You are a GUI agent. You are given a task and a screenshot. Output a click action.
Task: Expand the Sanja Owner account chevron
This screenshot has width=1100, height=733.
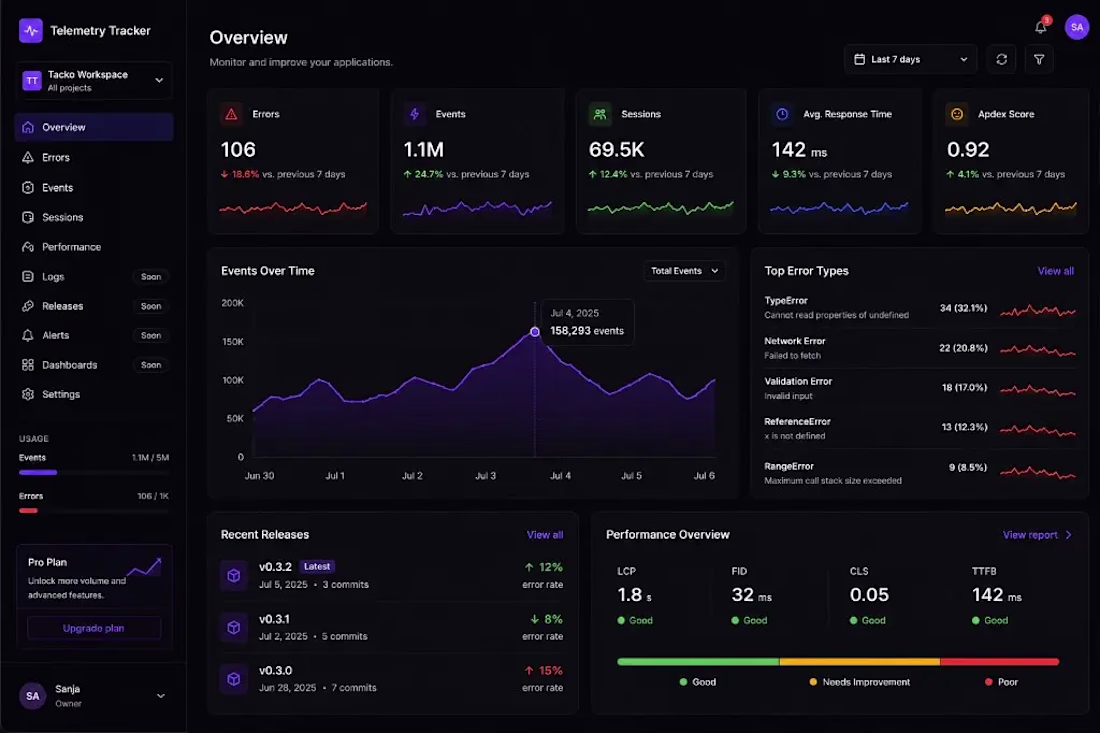pos(161,696)
